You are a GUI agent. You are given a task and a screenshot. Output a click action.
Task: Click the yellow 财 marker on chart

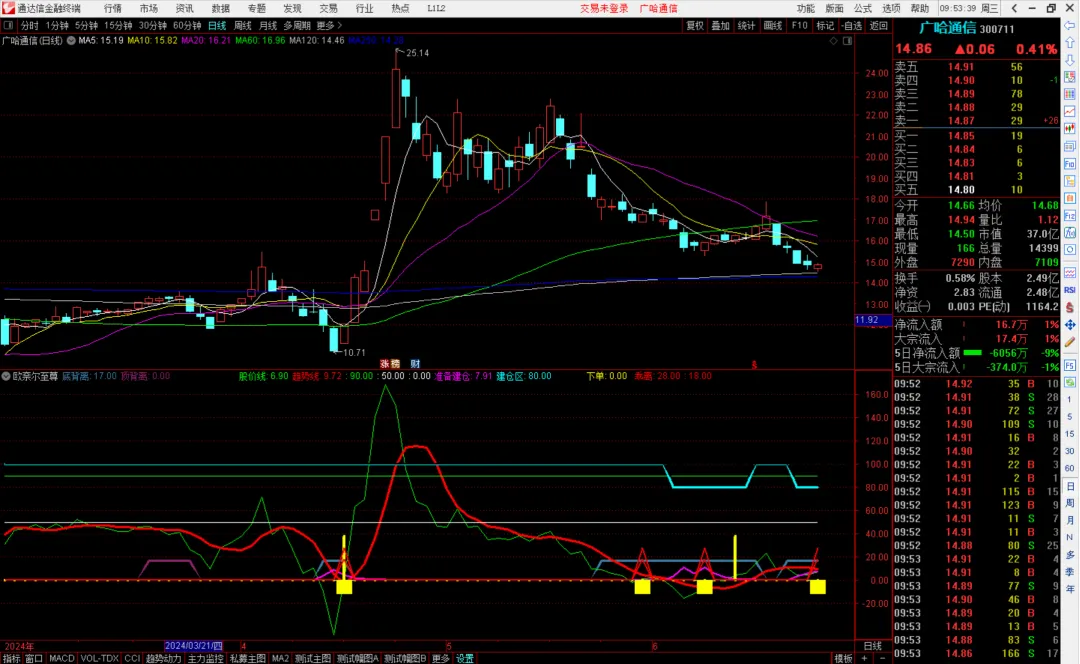point(415,364)
